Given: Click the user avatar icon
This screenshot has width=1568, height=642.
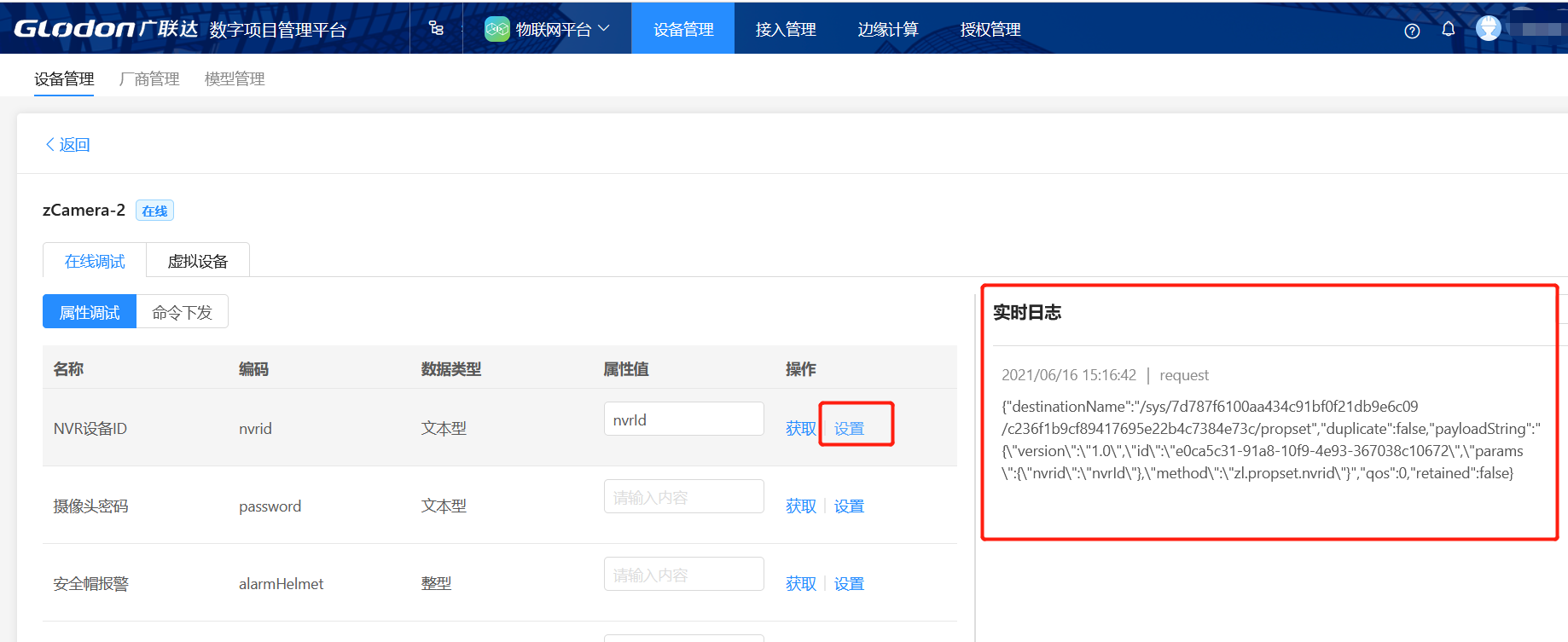Looking at the screenshot, I should 1489,28.
